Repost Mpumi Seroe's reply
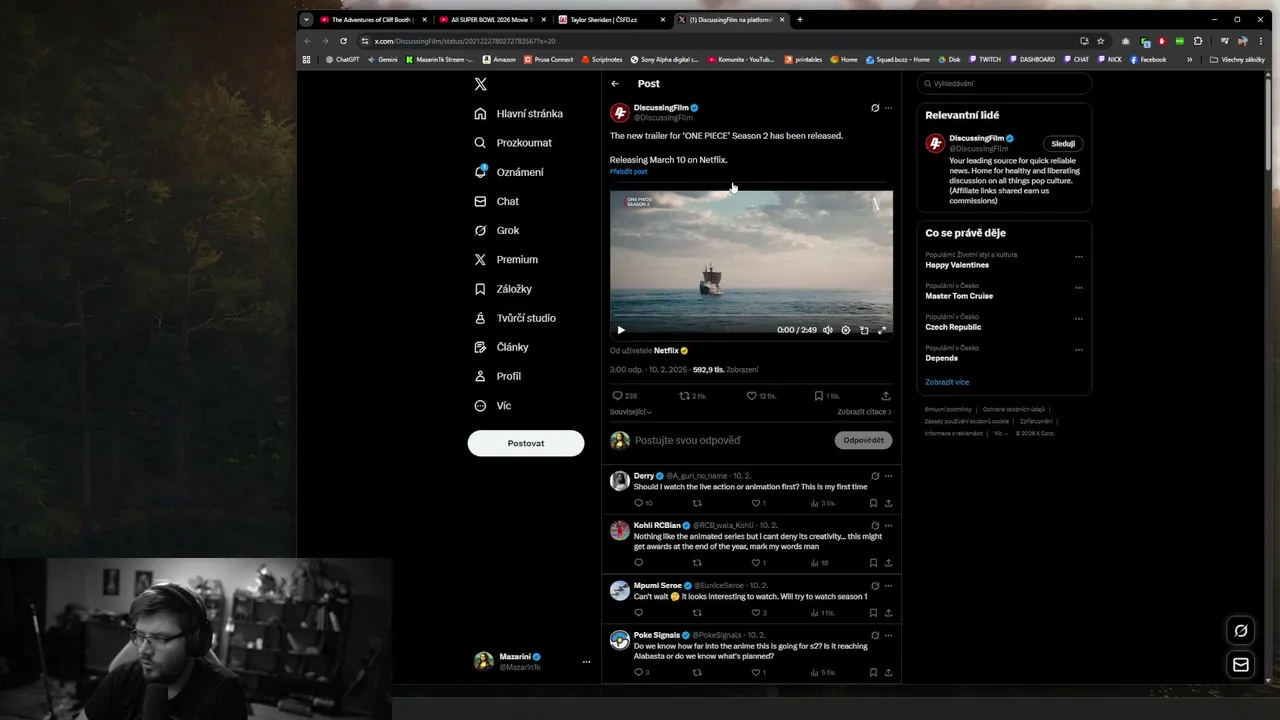This screenshot has height=720, width=1280. [697, 613]
